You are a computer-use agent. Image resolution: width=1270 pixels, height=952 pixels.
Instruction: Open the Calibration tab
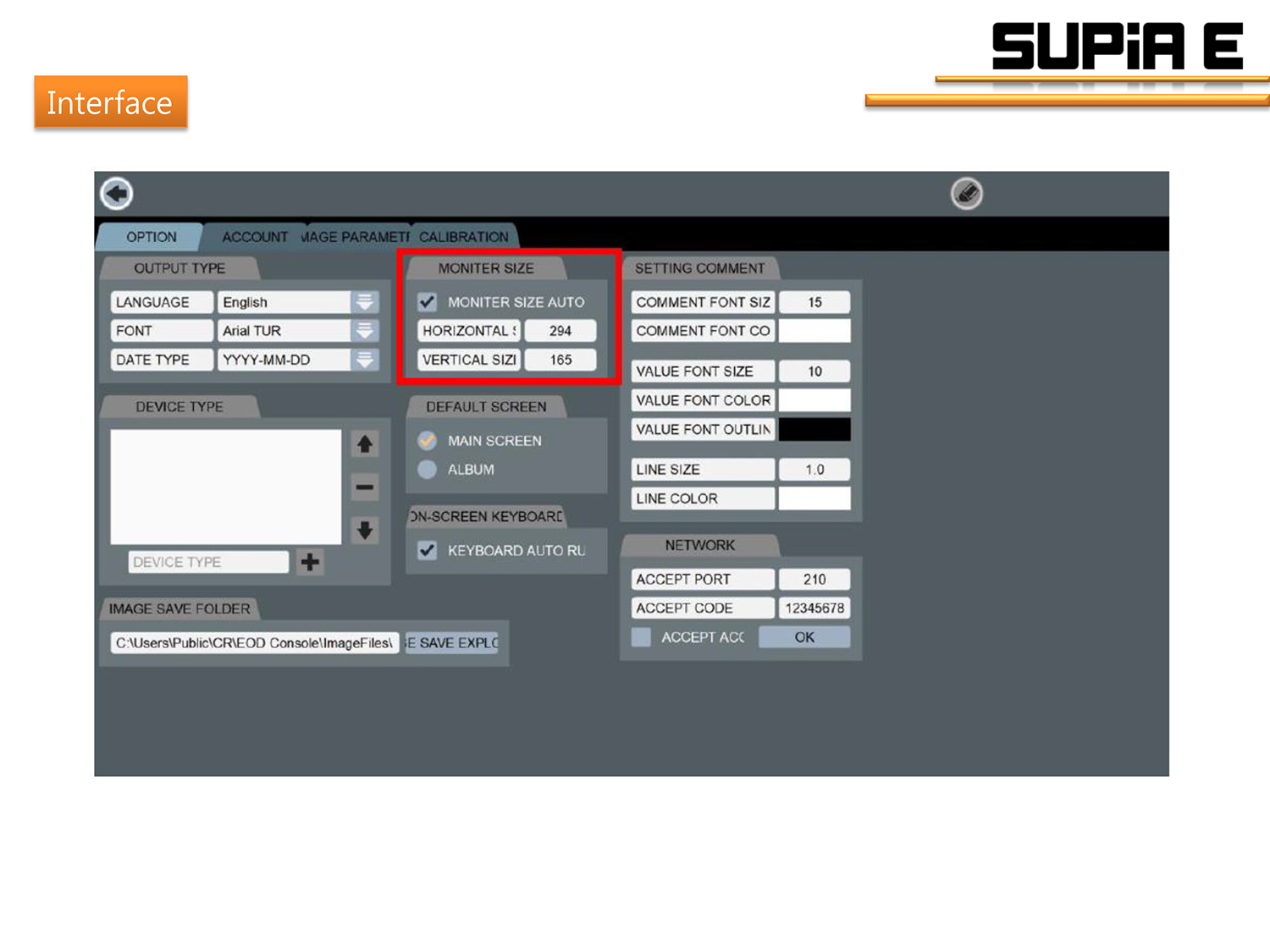click(x=463, y=237)
